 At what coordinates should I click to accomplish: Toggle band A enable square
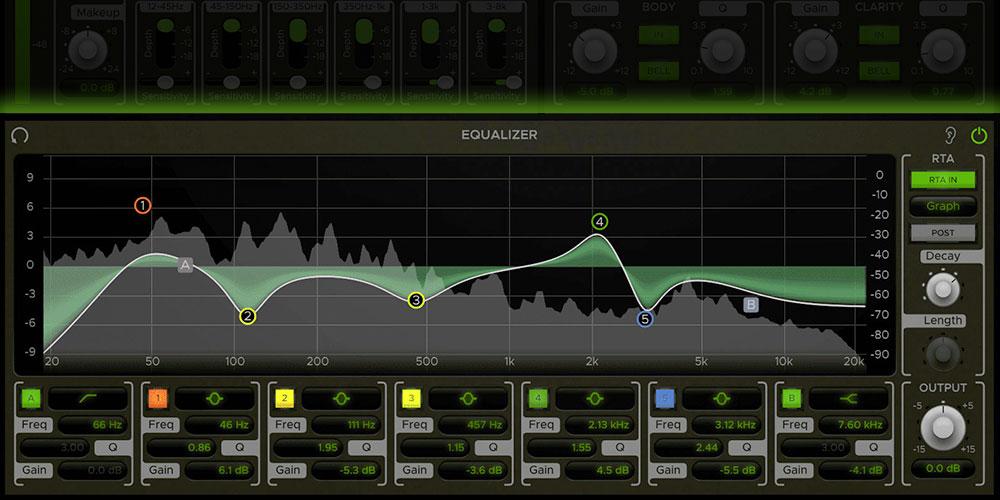[31, 399]
